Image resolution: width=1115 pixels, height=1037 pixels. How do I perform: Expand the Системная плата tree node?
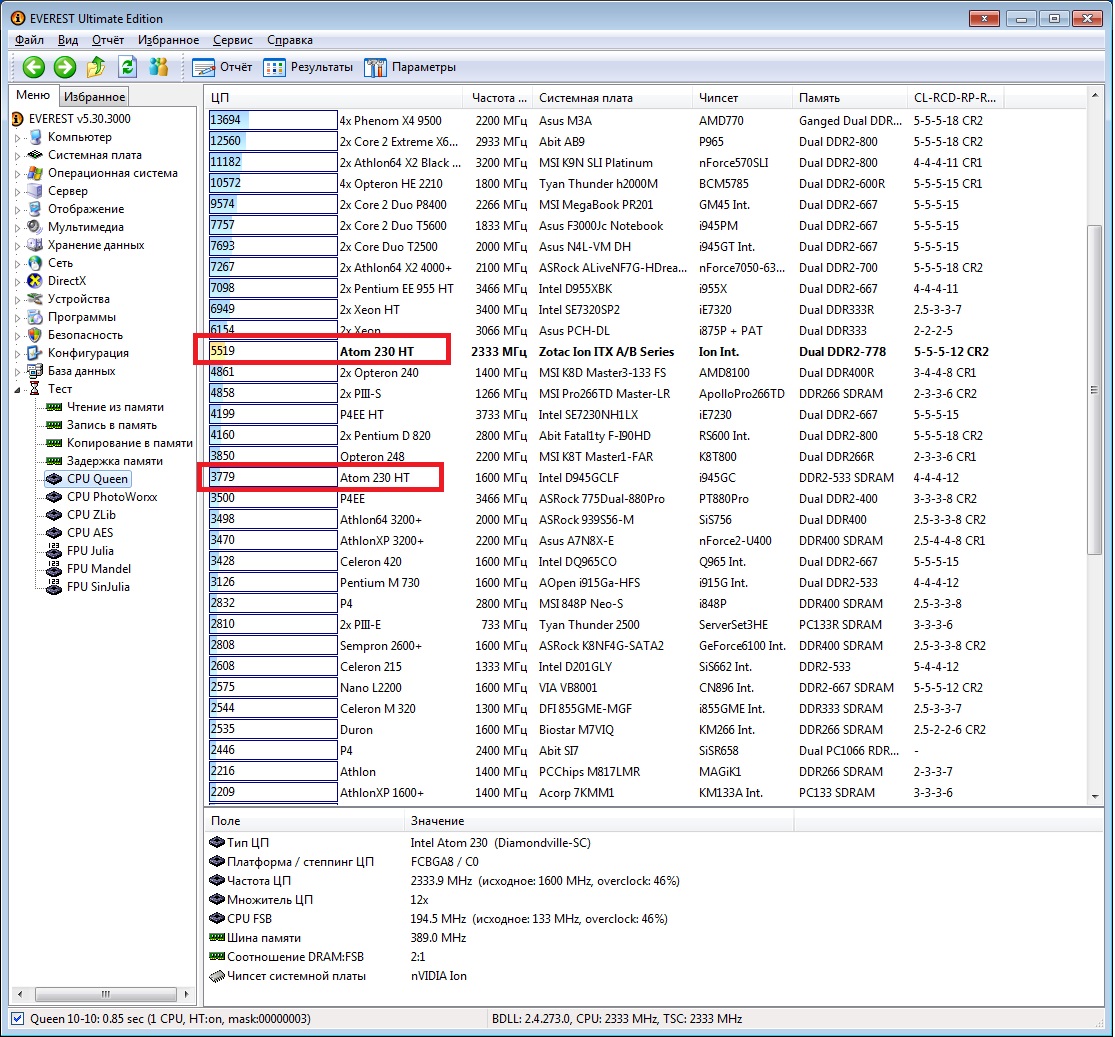pyautogui.click(x=18, y=155)
